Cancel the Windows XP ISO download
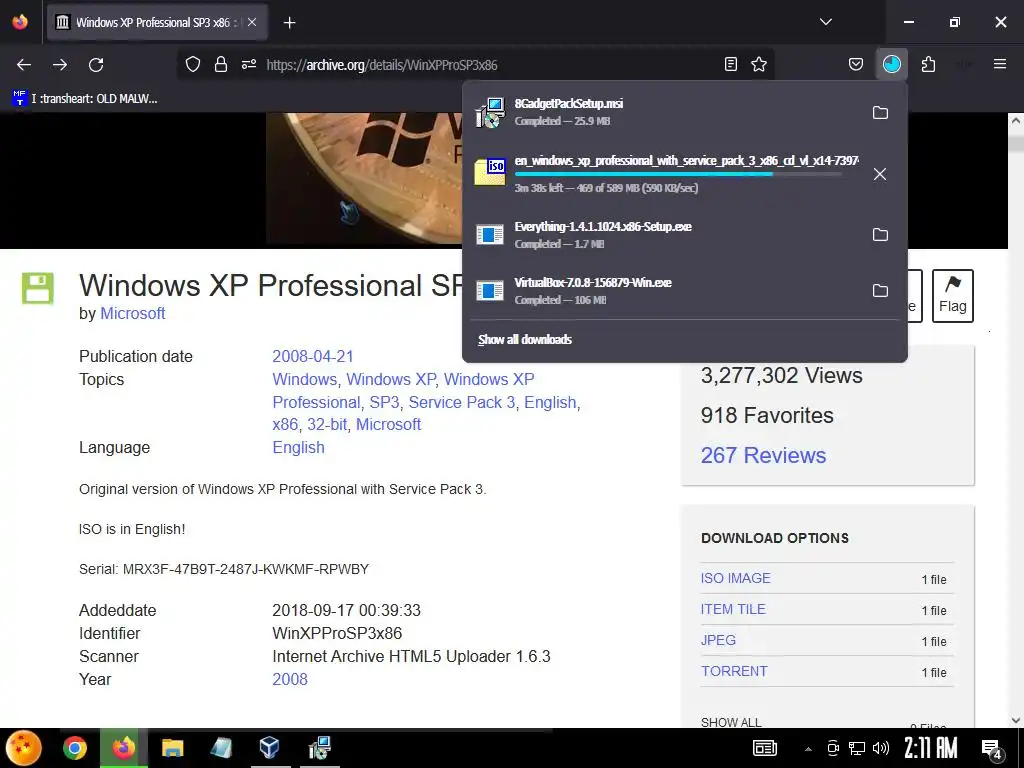 click(880, 174)
